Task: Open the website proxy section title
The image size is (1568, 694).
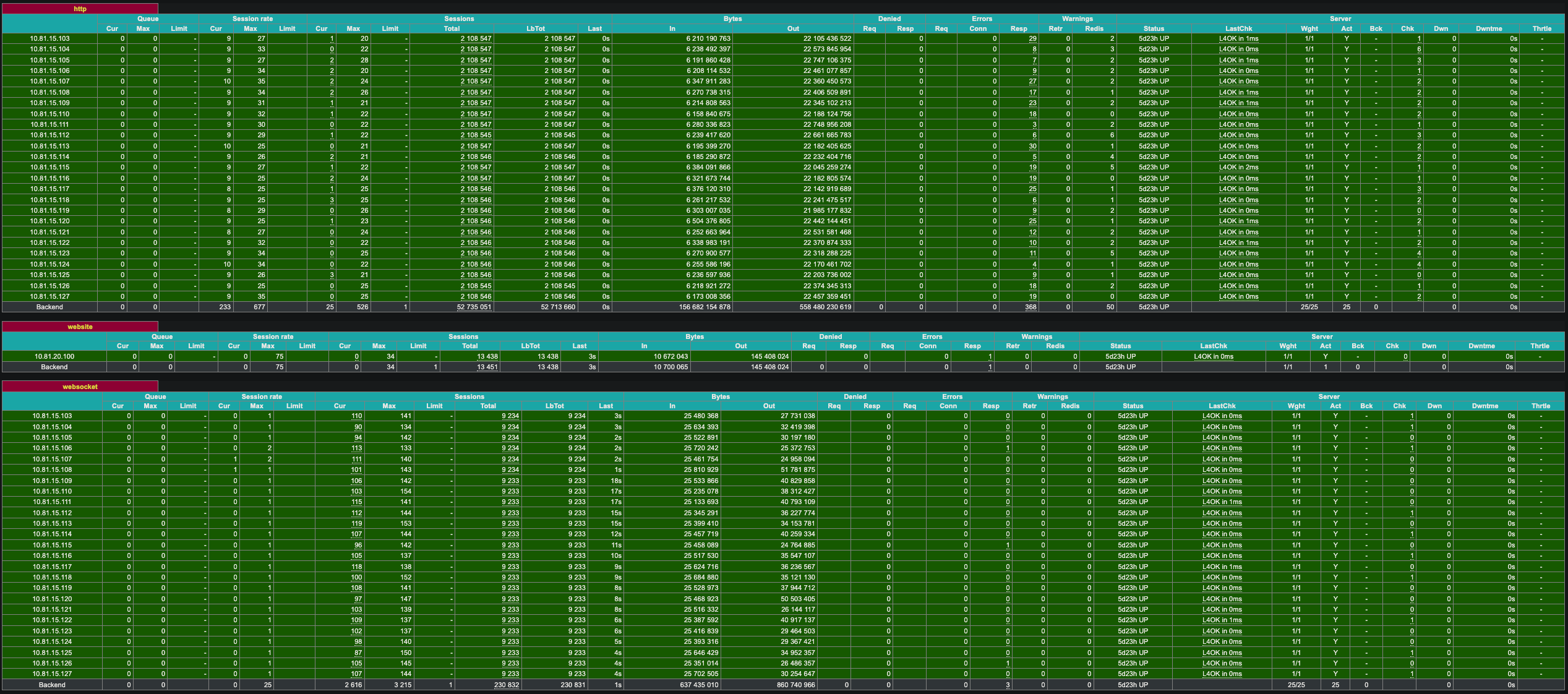Action: [x=80, y=327]
